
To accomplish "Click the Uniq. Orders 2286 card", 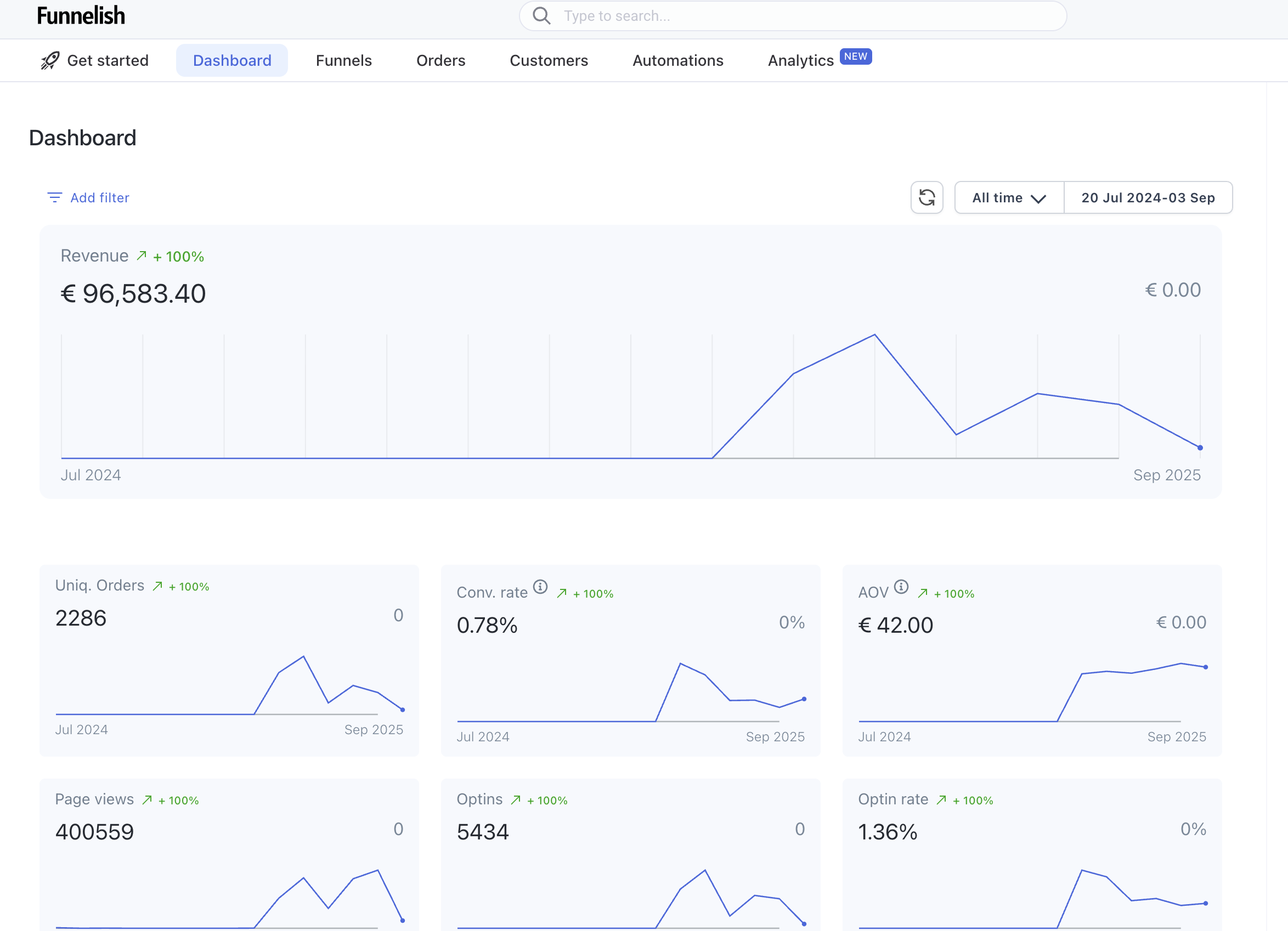I will pos(229,660).
